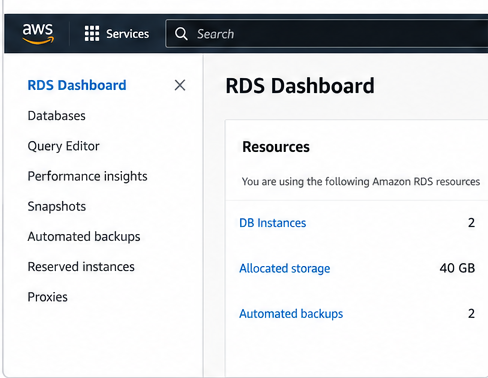Click the Allocated storage link
The image size is (488, 378).
[285, 268]
